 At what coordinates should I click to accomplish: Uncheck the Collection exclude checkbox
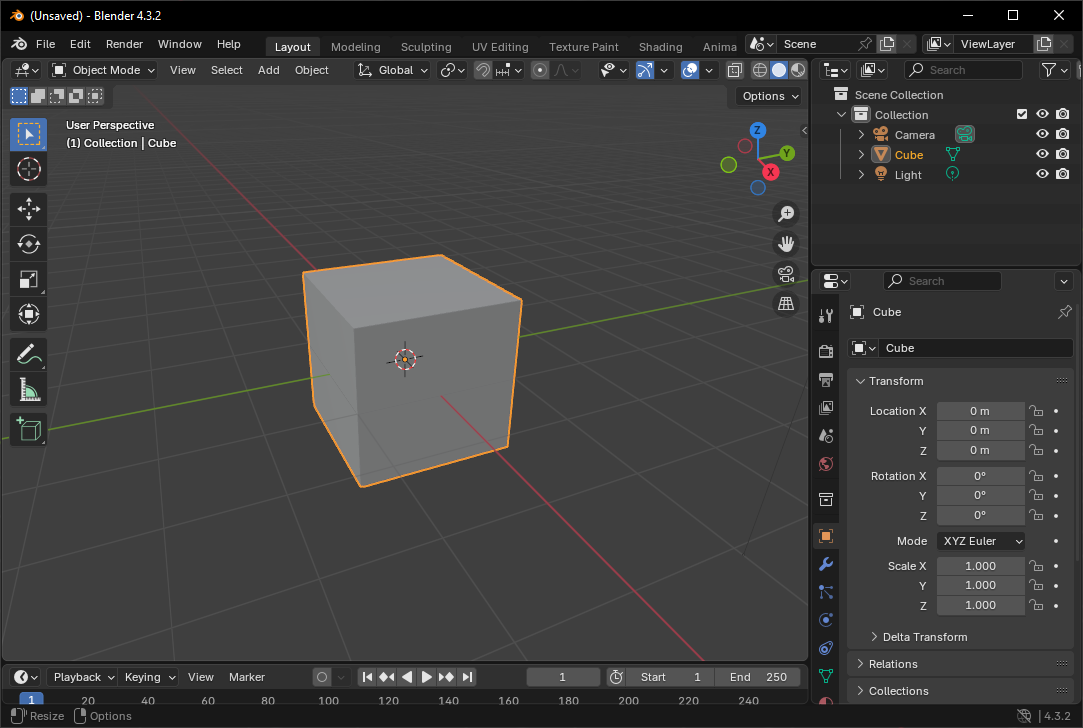pos(1022,115)
